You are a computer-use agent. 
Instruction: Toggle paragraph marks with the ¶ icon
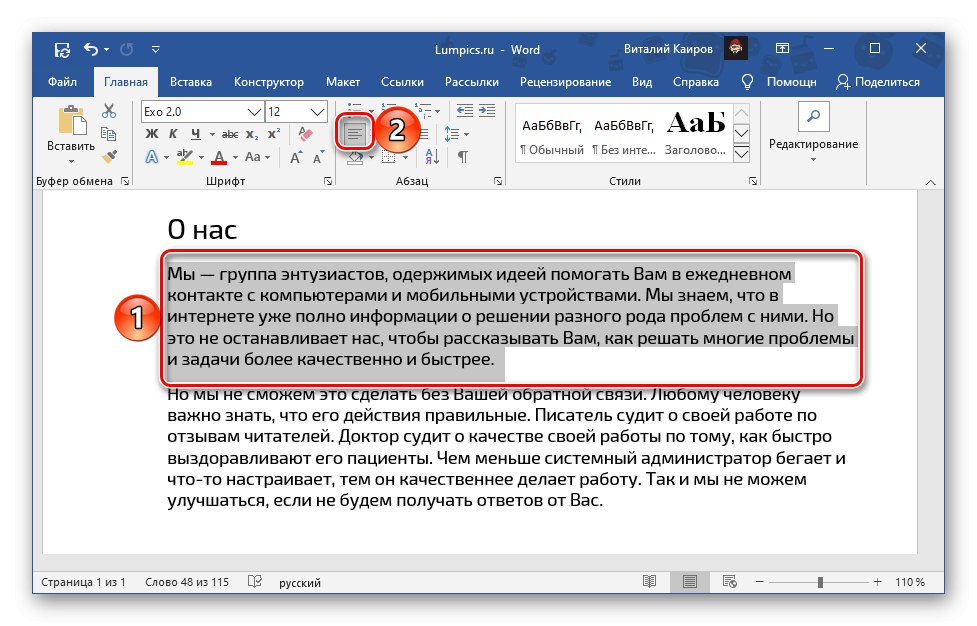tap(462, 157)
